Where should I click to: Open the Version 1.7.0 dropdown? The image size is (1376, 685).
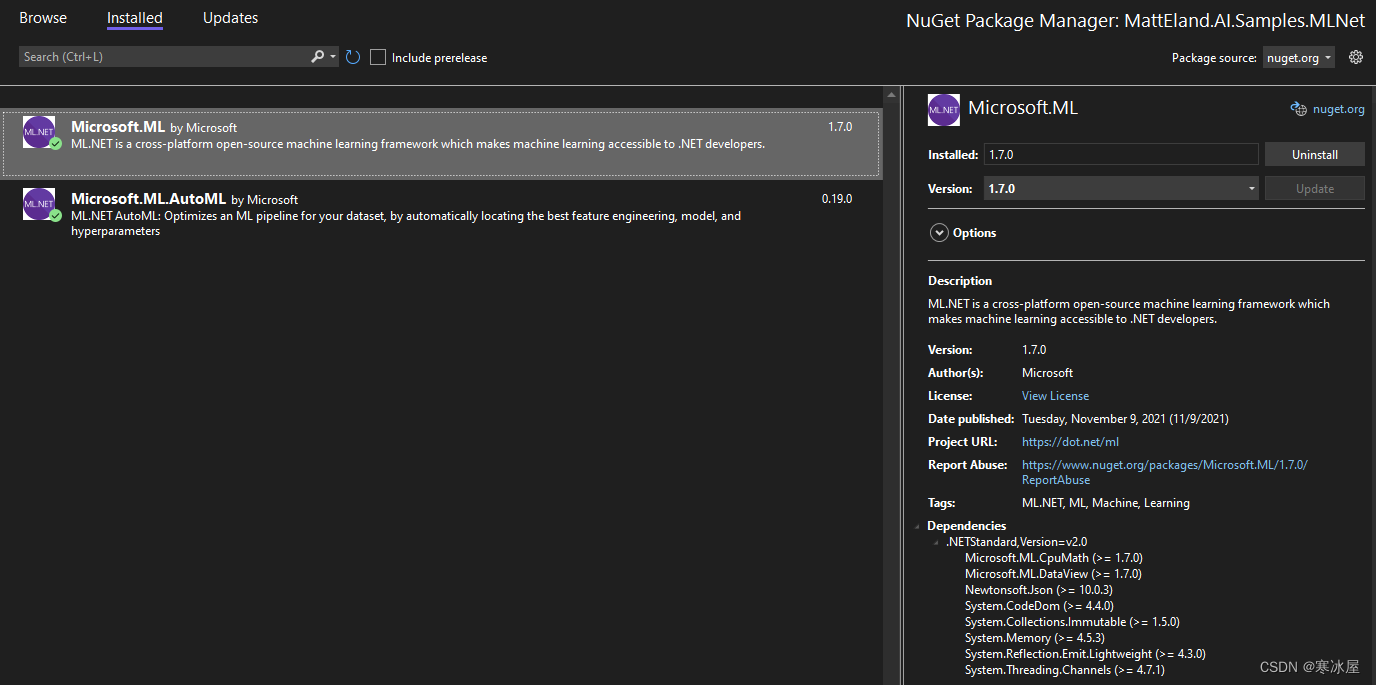1121,188
